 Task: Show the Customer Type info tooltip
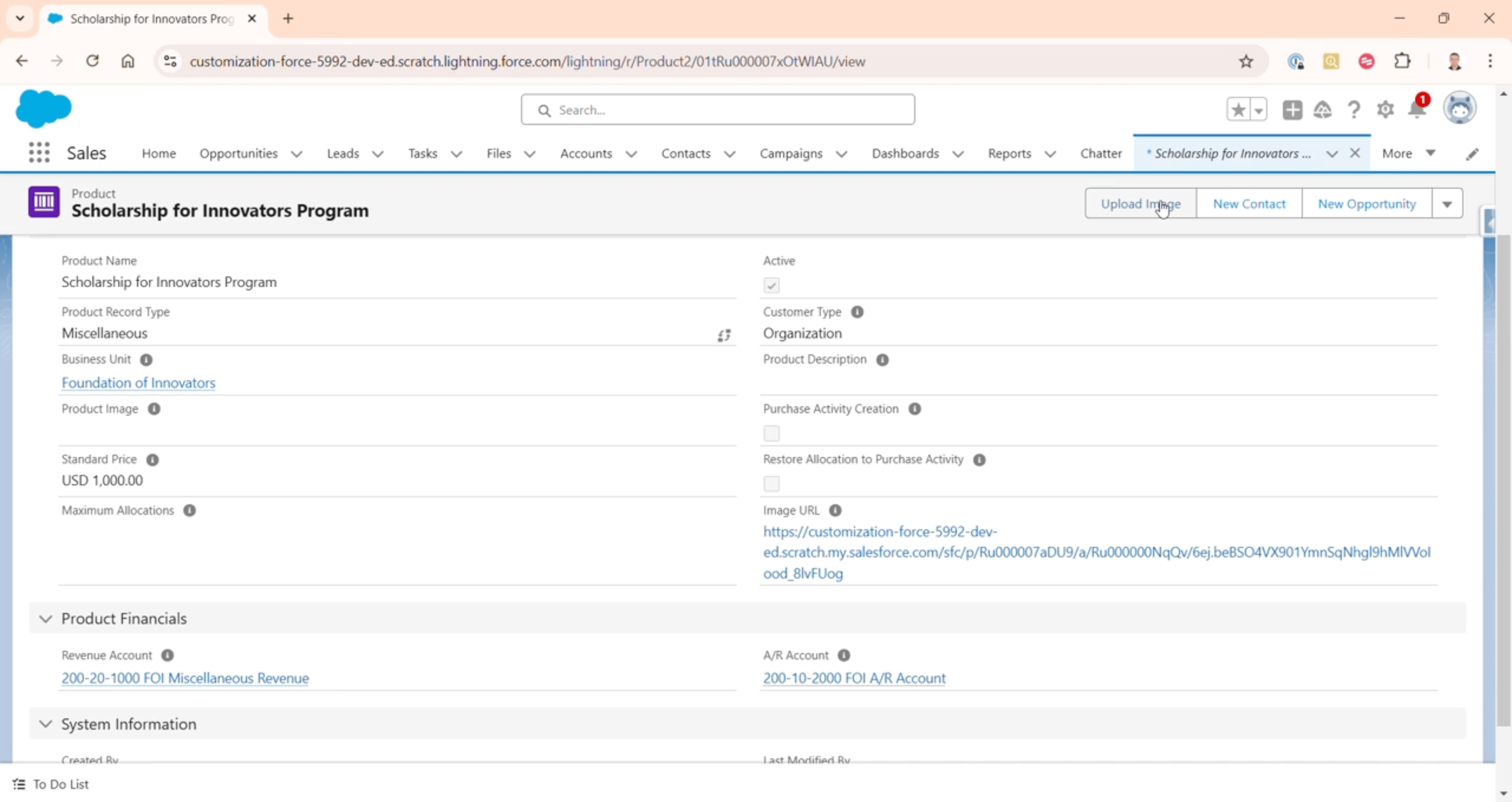pyautogui.click(x=857, y=312)
